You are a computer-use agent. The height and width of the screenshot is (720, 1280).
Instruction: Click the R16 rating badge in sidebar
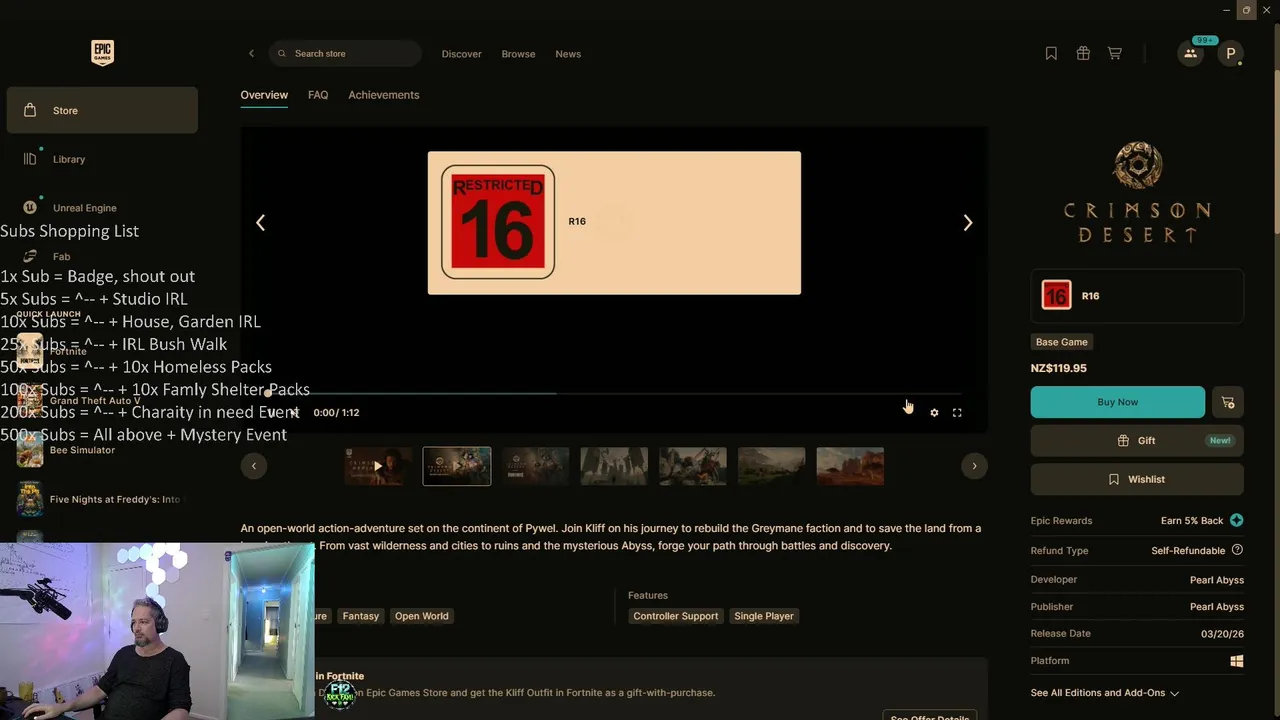[x=1057, y=295]
